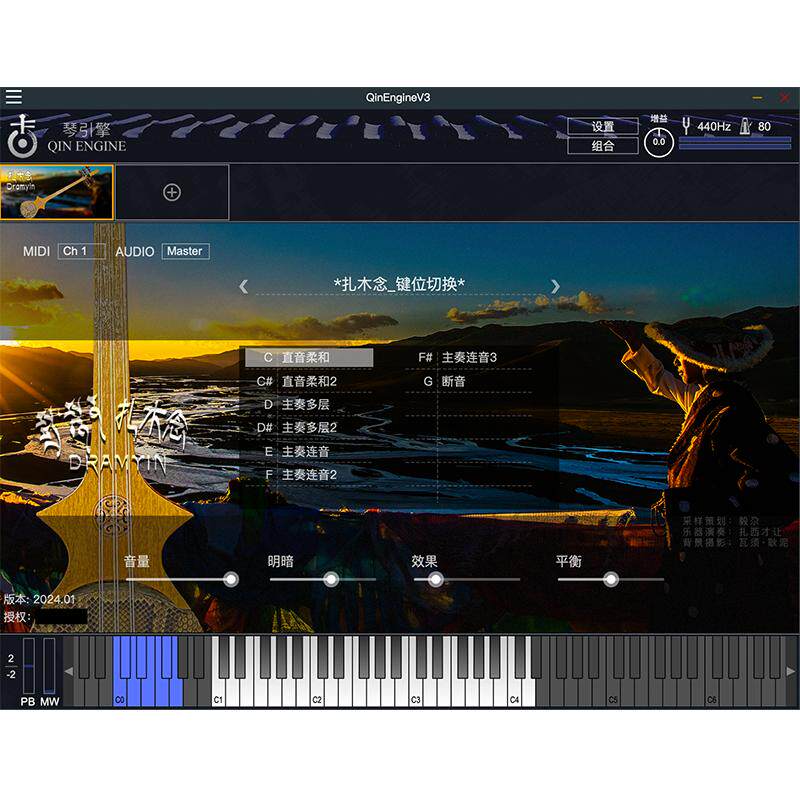Click the MW mod wheel

pos(49,665)
